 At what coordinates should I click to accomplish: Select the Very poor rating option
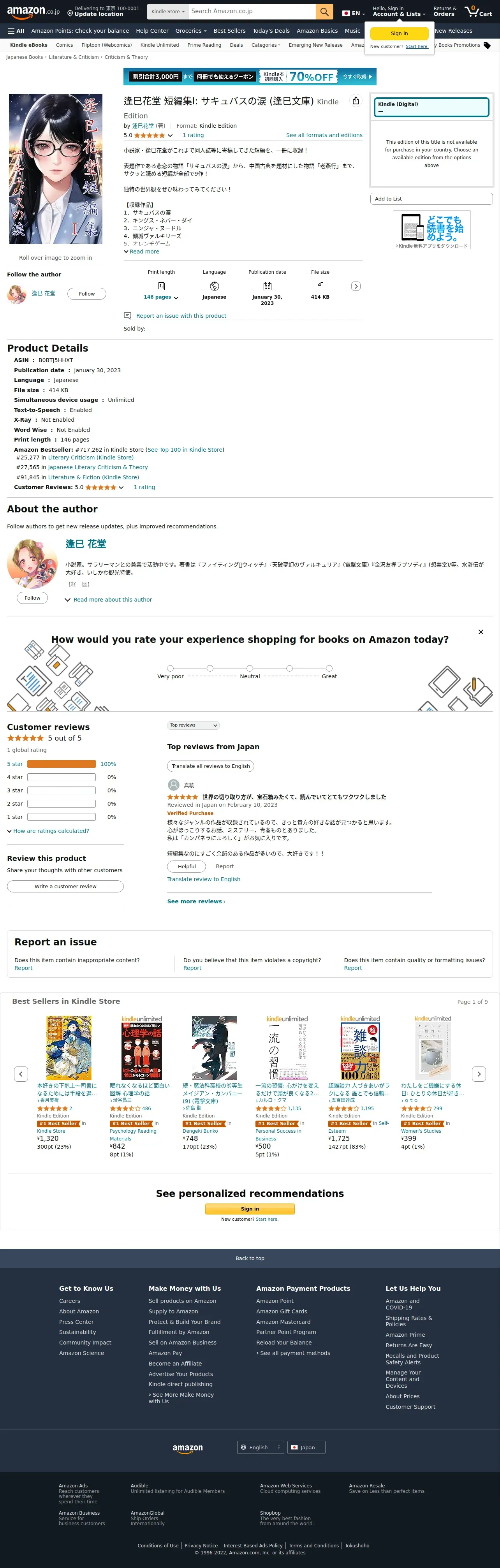[x=171, y=668]
